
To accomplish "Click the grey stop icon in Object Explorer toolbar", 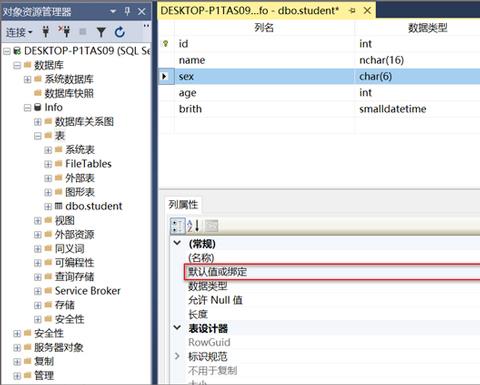I will click(83, 32).
